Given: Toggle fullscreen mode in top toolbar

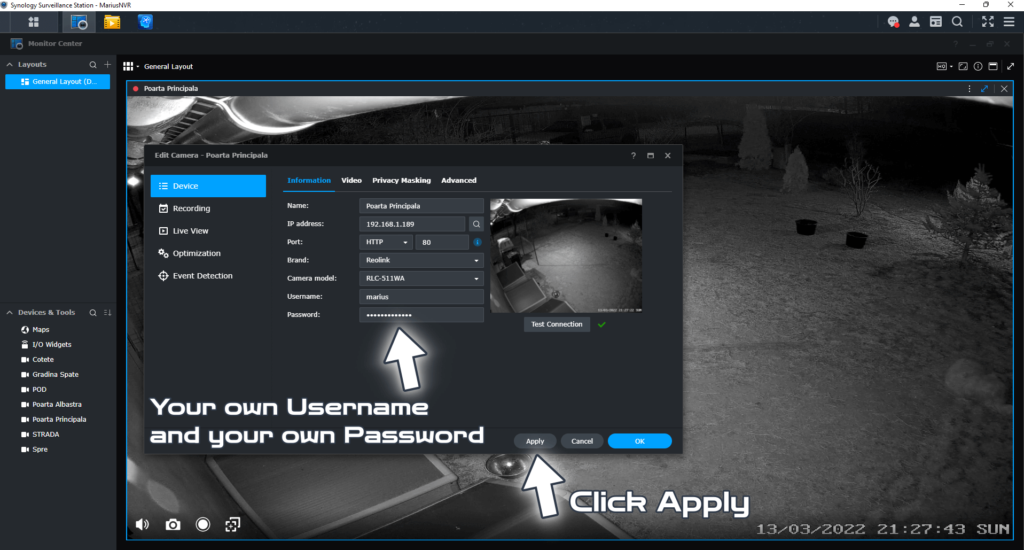Looking at the screenshot, I should 987,21.
